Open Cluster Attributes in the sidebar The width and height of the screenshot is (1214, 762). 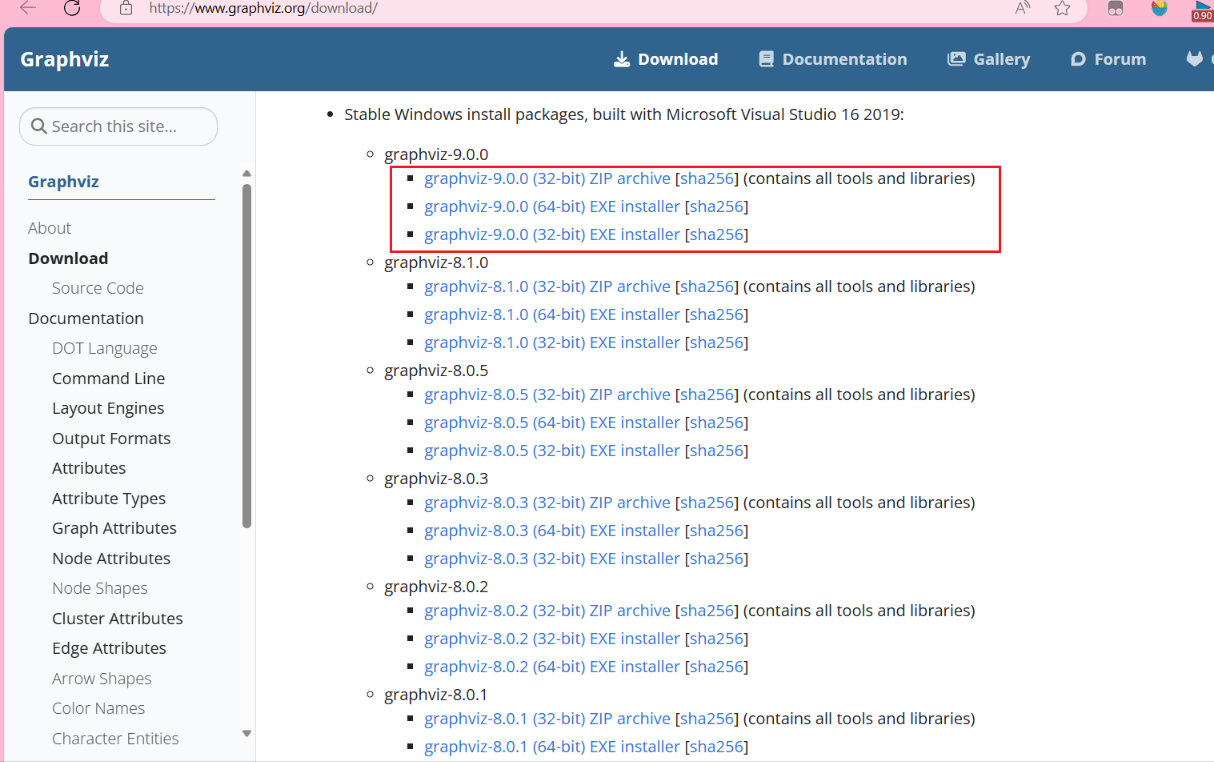coord(117,618)
